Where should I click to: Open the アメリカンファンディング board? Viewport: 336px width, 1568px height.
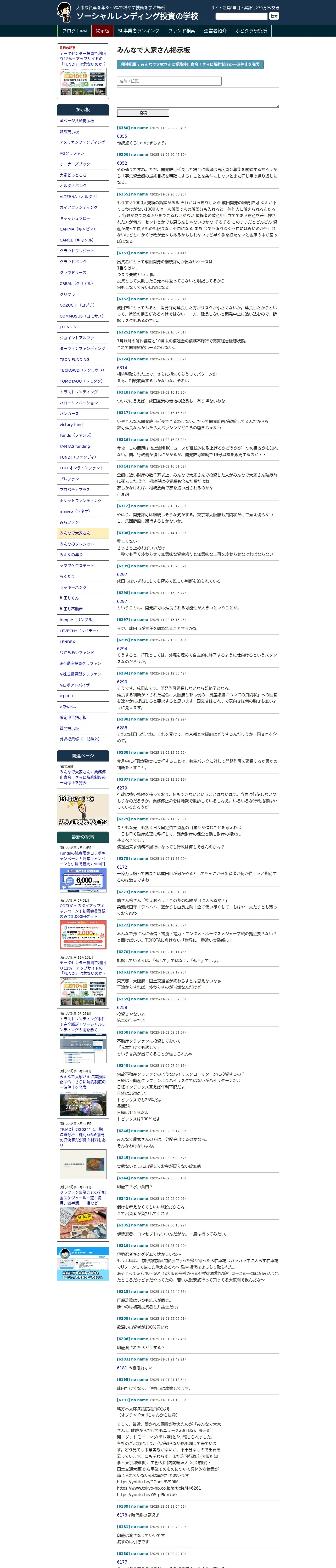point(83,142)
